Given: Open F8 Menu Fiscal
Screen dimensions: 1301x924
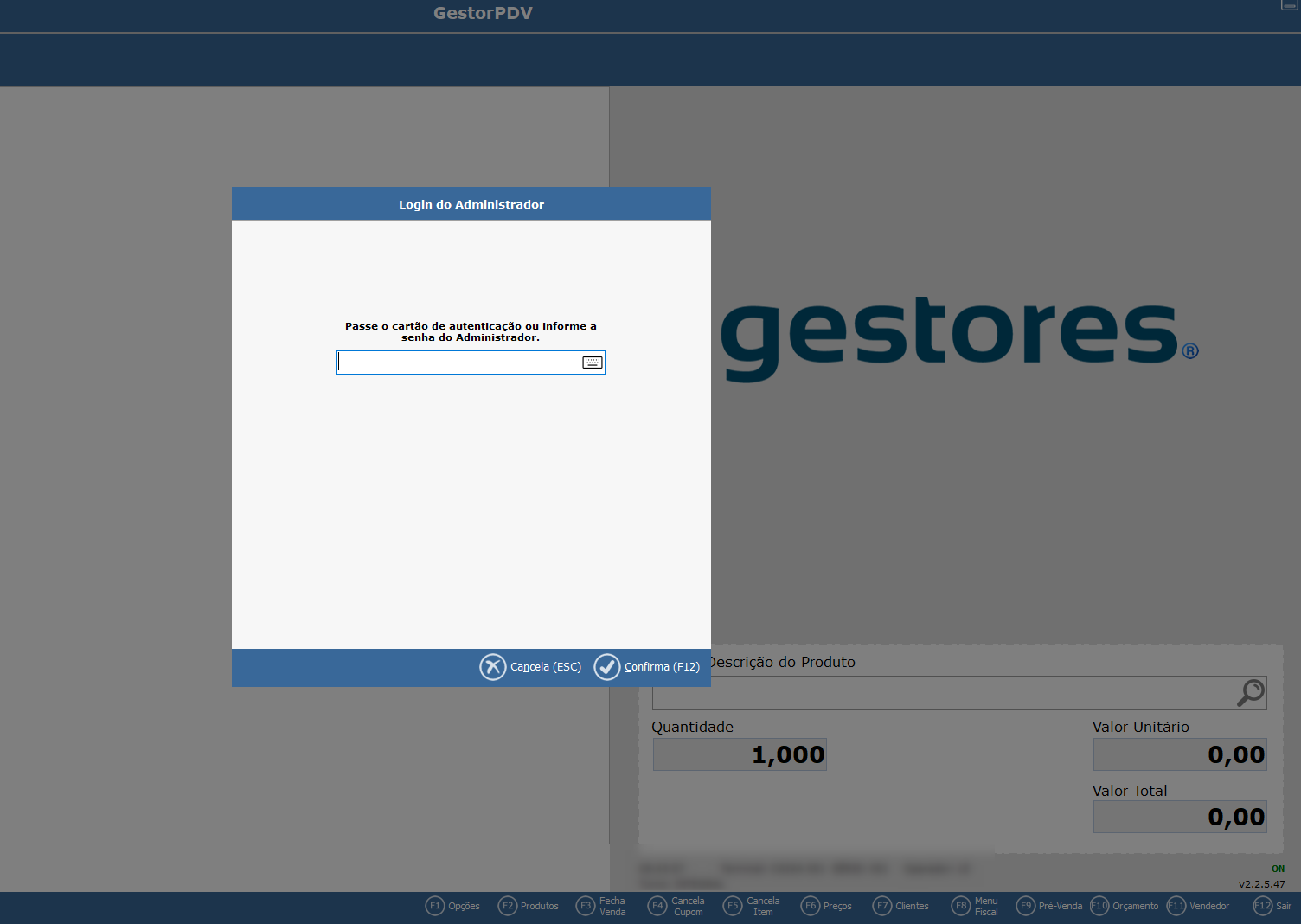Looking at the screenshot, I should click(x=975, y=906).
